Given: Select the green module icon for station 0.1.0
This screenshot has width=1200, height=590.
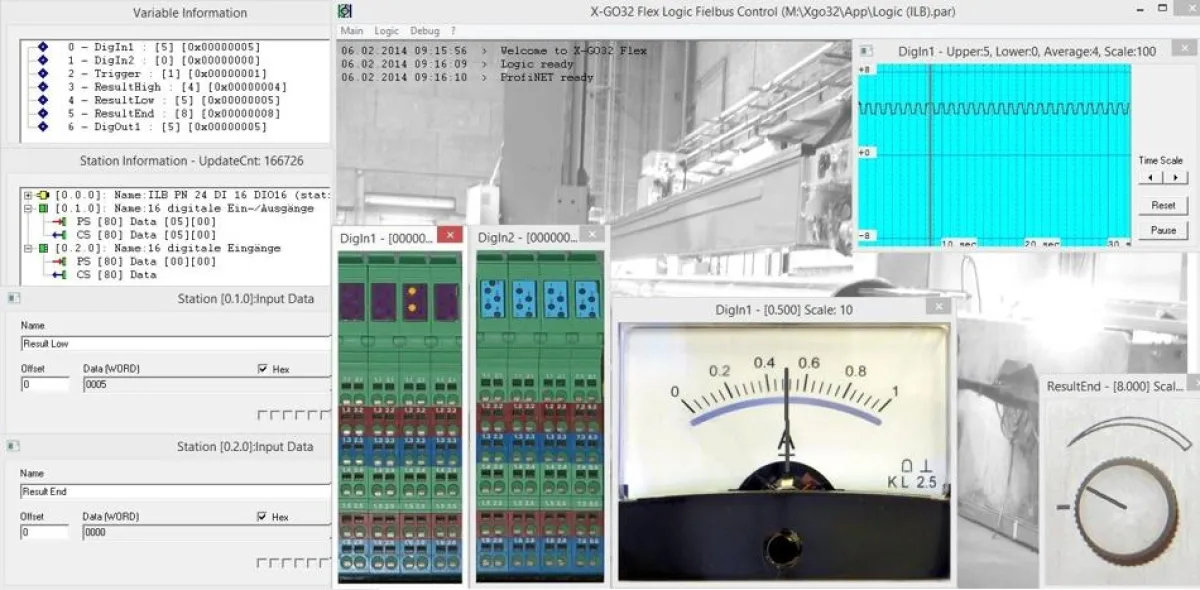Looking at the screenshot, I should pos(42,208).
